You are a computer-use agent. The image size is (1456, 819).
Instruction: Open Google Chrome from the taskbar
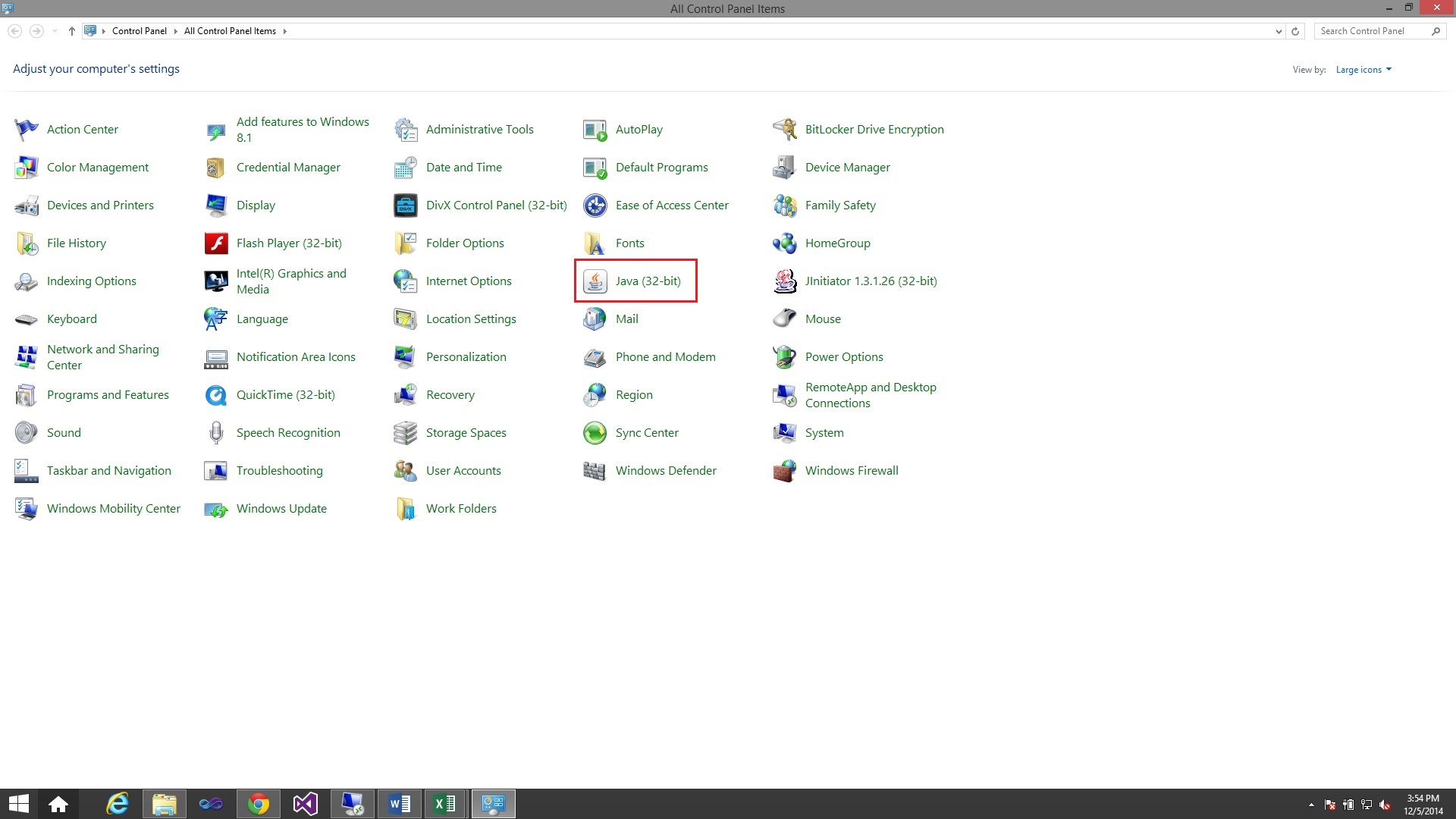click(x=259, y=804)
